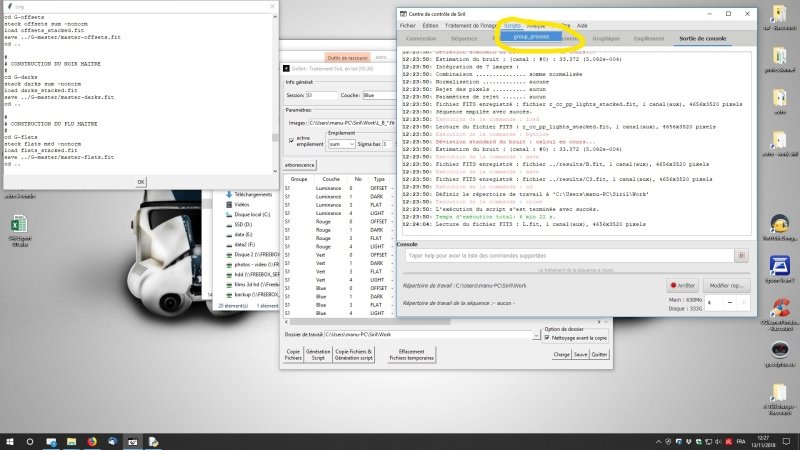Image resolution: width=800 pixels, height=450 pixels.
Task: Click 'Effacement Fichiers temporaires' button
Action: pyautogui.click(x=411, y=355)
